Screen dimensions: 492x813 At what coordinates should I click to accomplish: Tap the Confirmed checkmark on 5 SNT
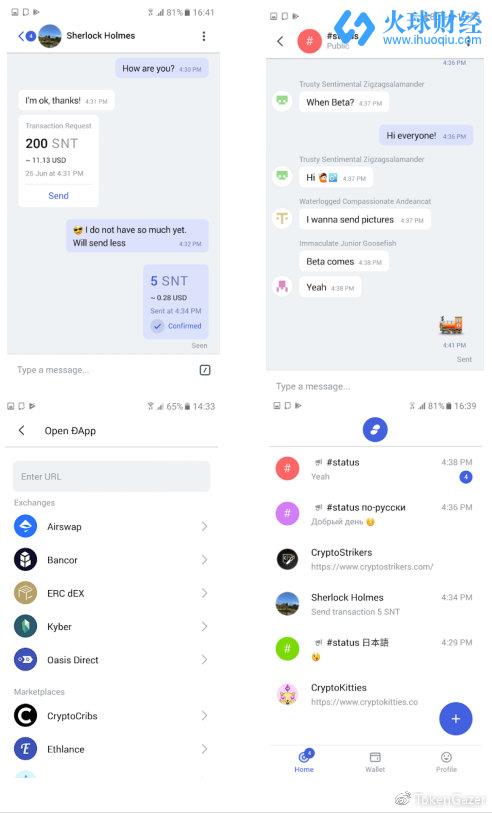tap(158, 326)
